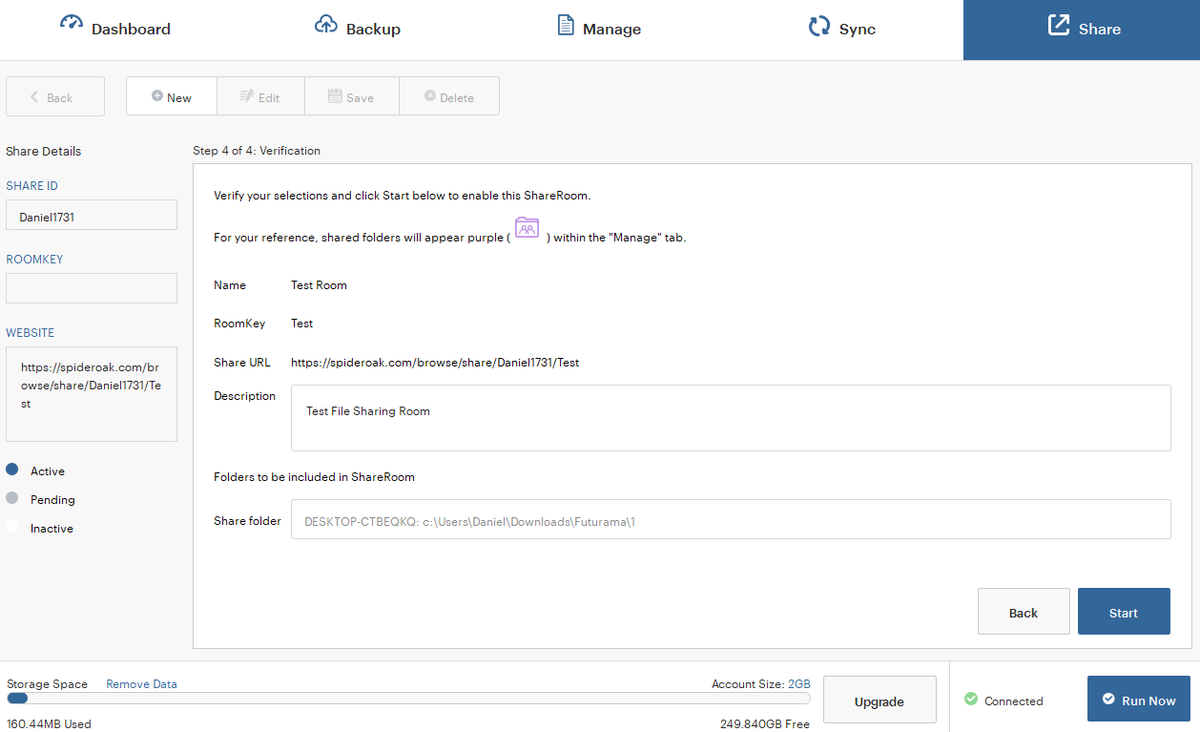This screenshot has height=732, width=1200.
Task: Click the Run Now checkmark icon
Action: pos(1106,699)
